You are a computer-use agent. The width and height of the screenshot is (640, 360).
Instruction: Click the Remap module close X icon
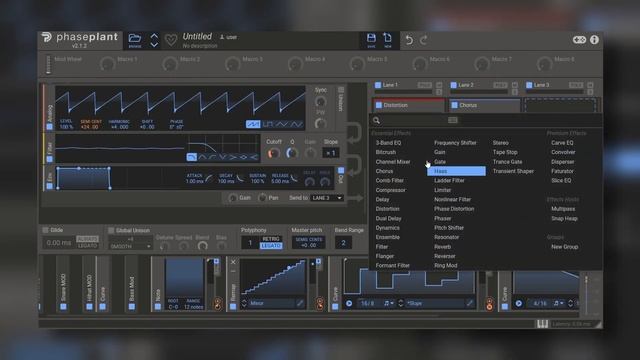click(x=233, y=262)
